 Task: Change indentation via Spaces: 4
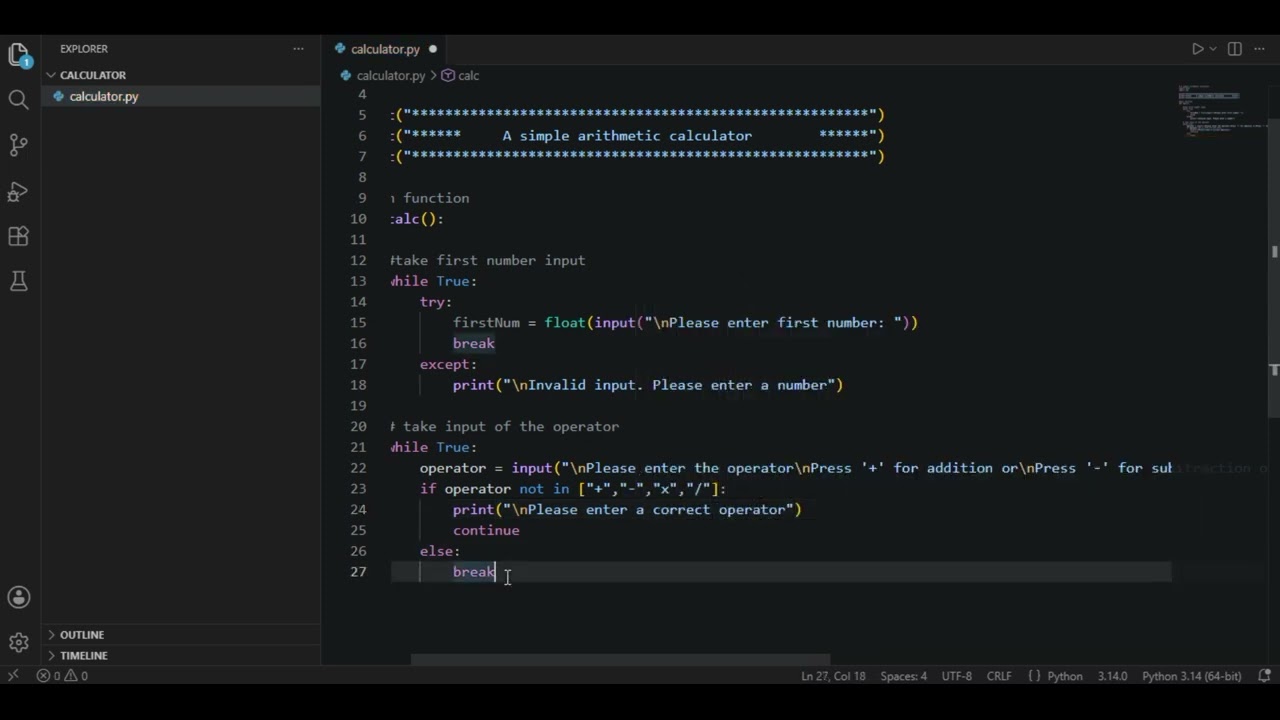coord(903,676)
